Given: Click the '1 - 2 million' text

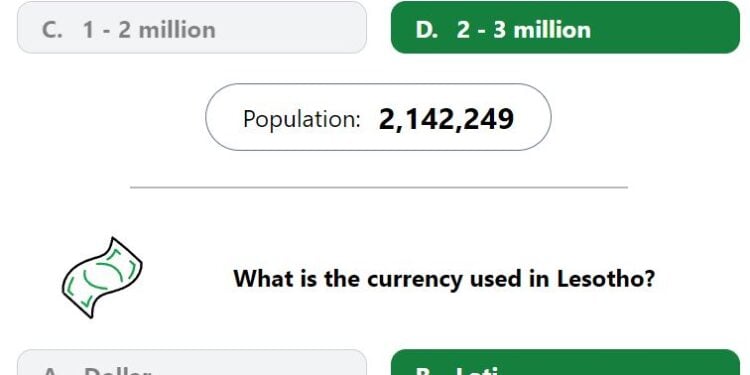Looking at the screenshot, I should click(149, 30).
